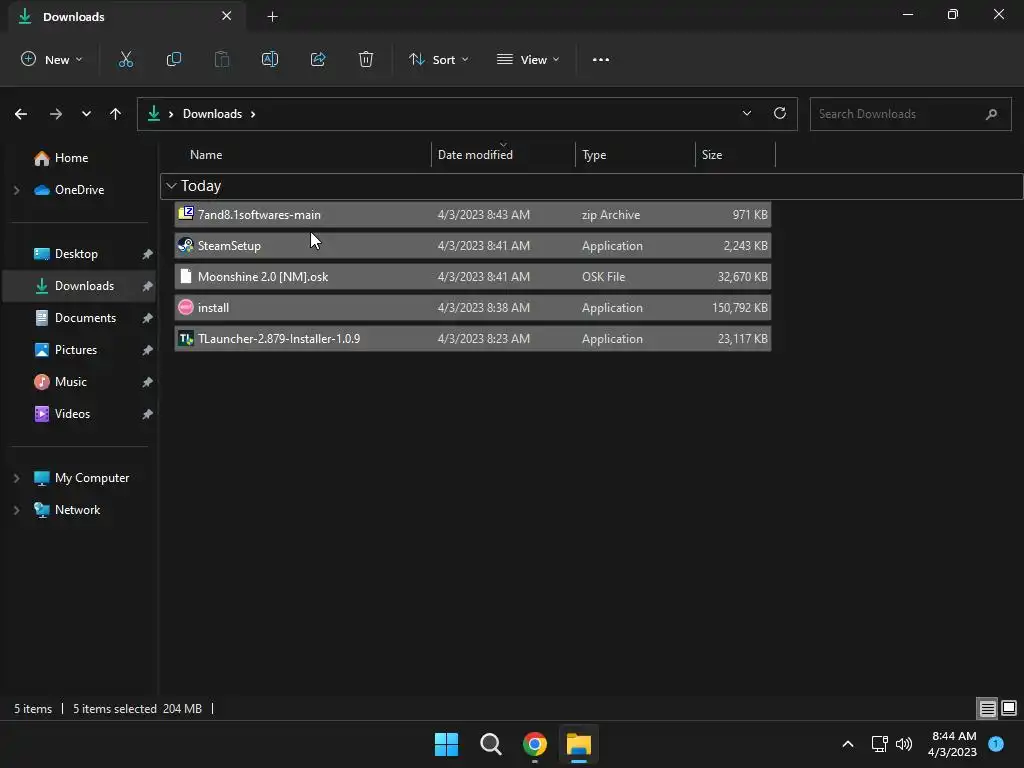Screen dimensions: 1024x768
Task: Expand chevron after Downloads in address bar
Action: coord(253,114)
